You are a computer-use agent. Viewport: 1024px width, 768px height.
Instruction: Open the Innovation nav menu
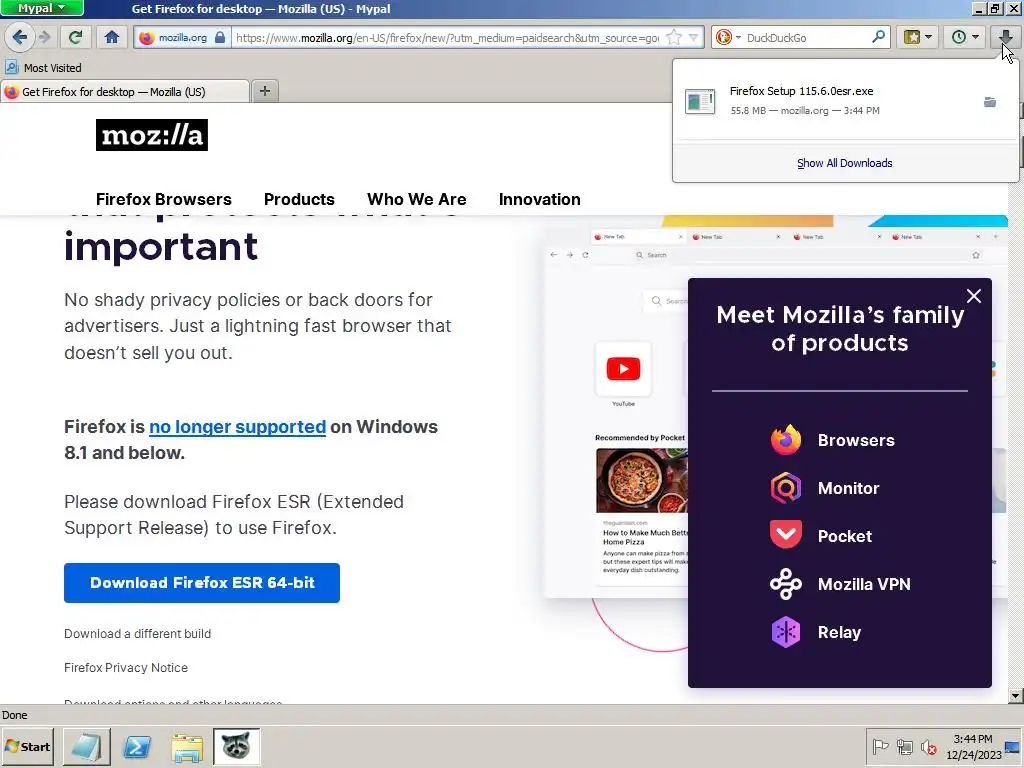(539, 199)
